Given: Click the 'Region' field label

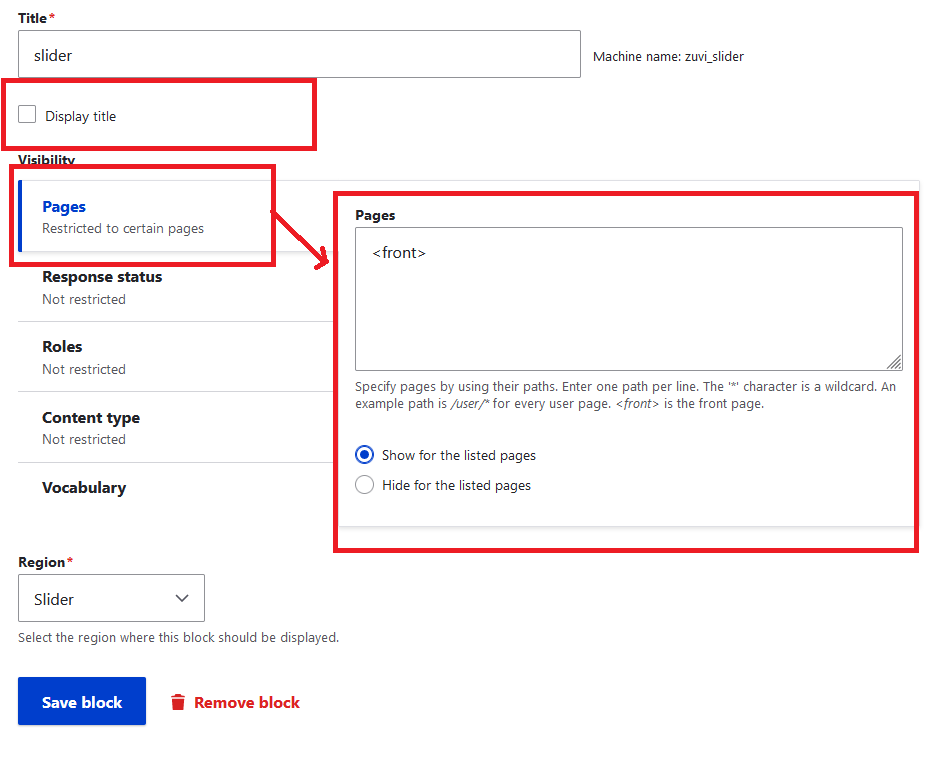Looking at the screenshot, I should pos(42,562).
